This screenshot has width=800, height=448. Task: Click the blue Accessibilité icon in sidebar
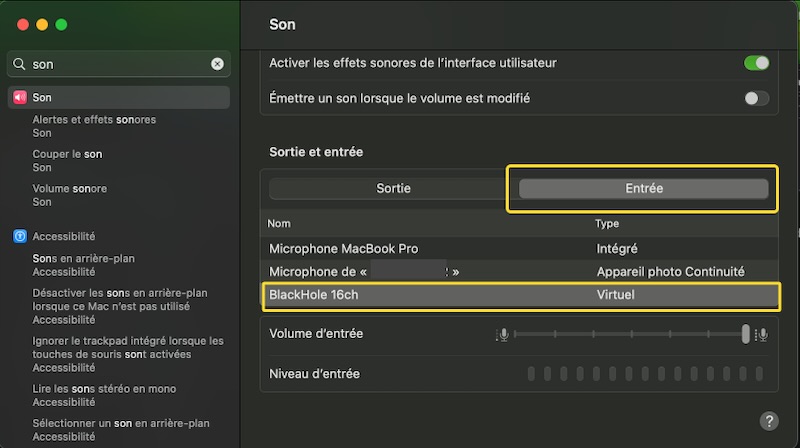point(20,237)
